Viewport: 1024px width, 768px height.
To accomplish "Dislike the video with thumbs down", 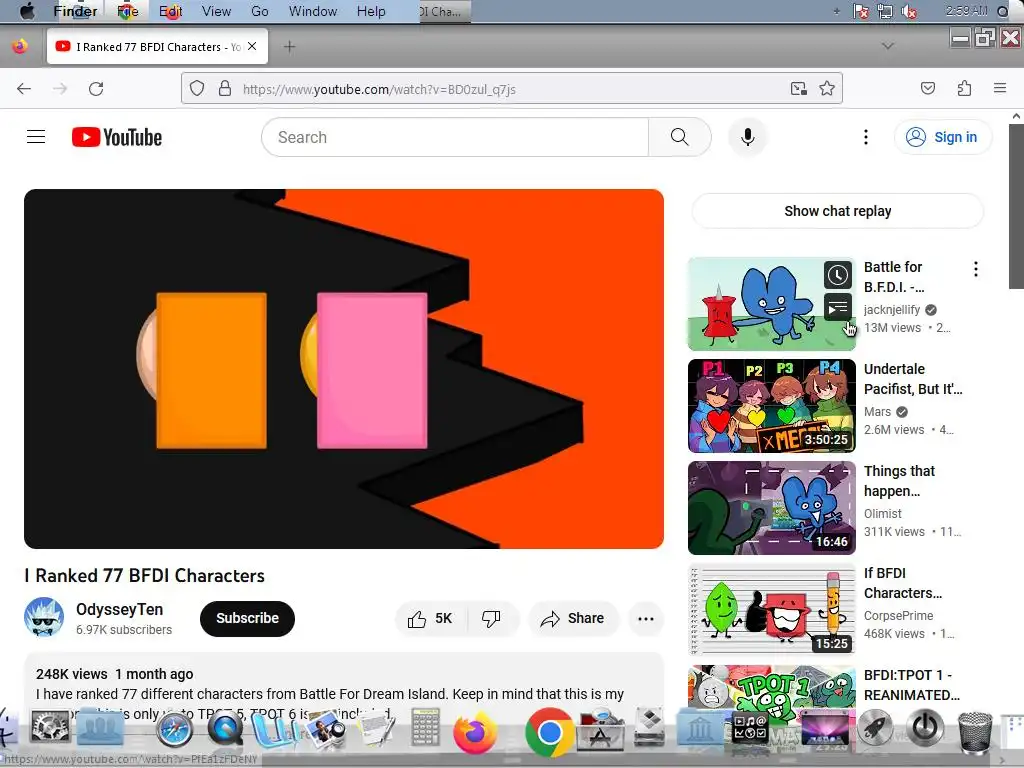I will (x=491, y=618).
